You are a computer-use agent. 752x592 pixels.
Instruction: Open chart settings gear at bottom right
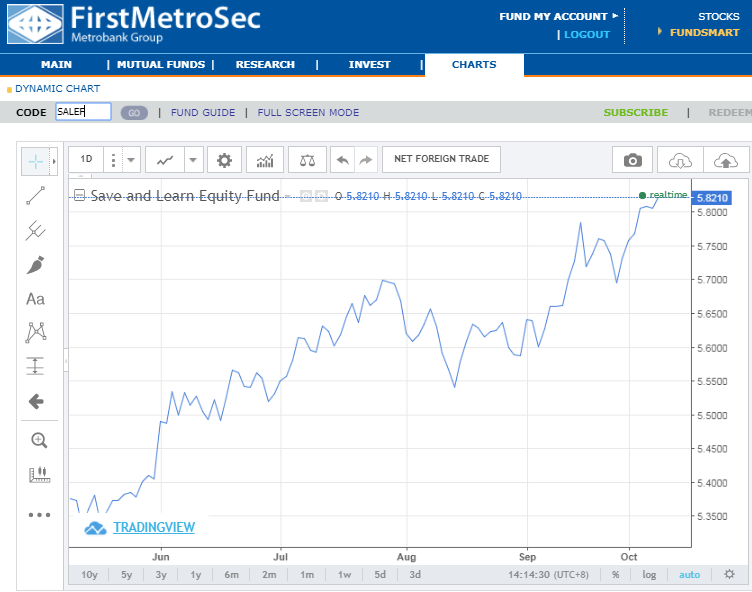[x=729, y=574]
